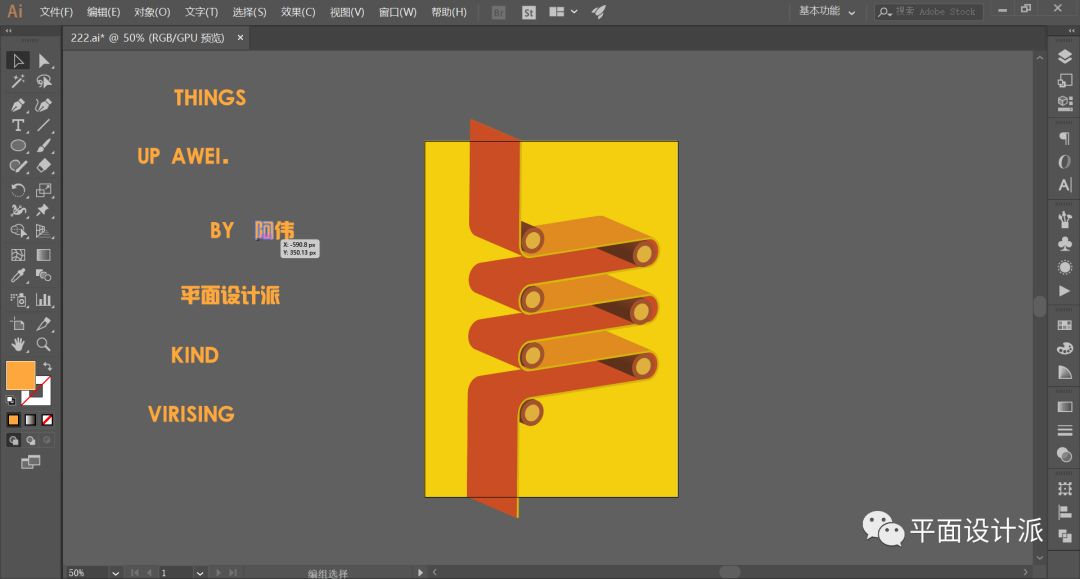Open the Layers panel icon
The image size is (1080, 579).
1064,58
